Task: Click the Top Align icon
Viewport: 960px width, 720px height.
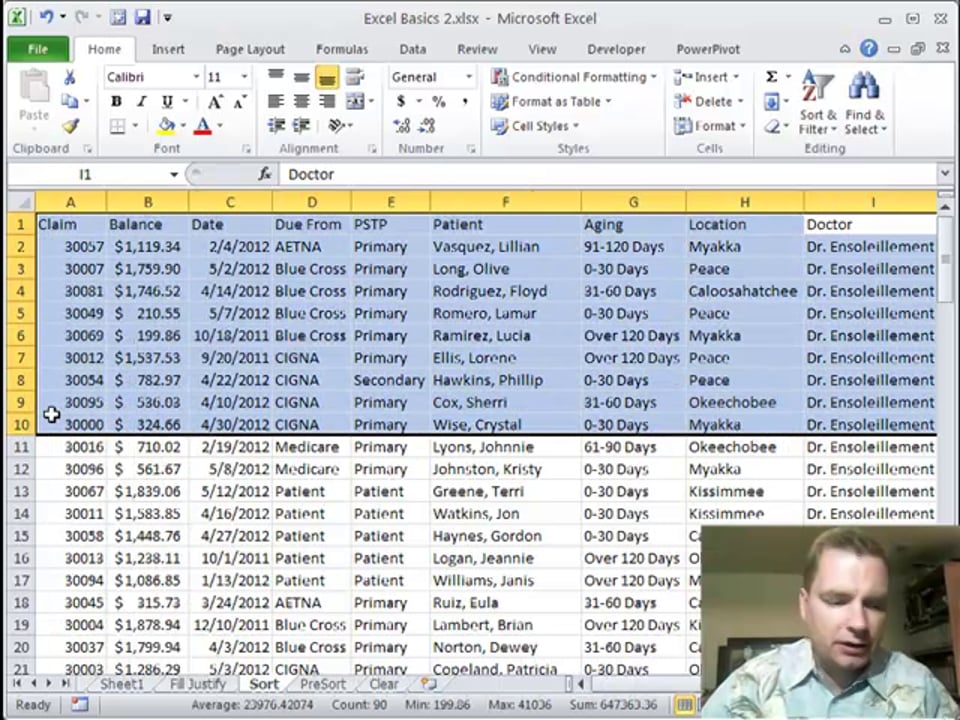Action: pyautogui.click(x=276, y=77)
